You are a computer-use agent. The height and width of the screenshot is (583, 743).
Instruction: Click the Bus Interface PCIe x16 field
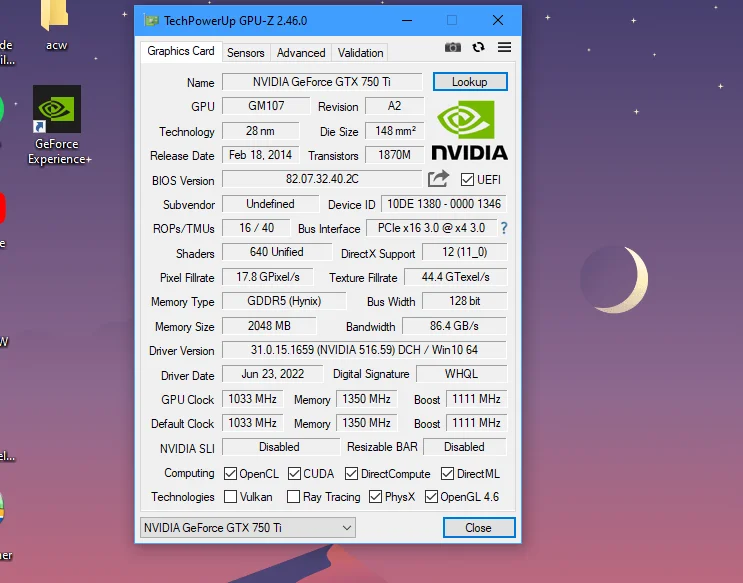pyautogui.click(x=431, y=228)
